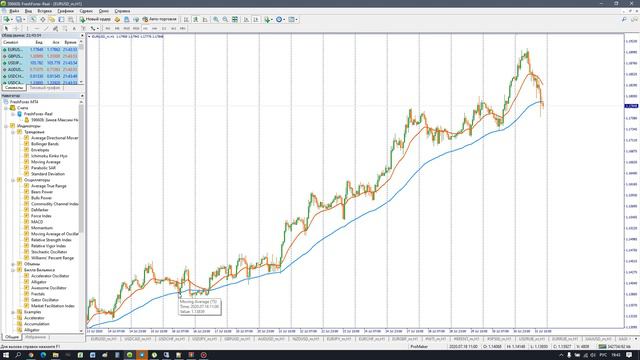Select the horizontal line tool
The image size is (640, 360).
(37, 28)
